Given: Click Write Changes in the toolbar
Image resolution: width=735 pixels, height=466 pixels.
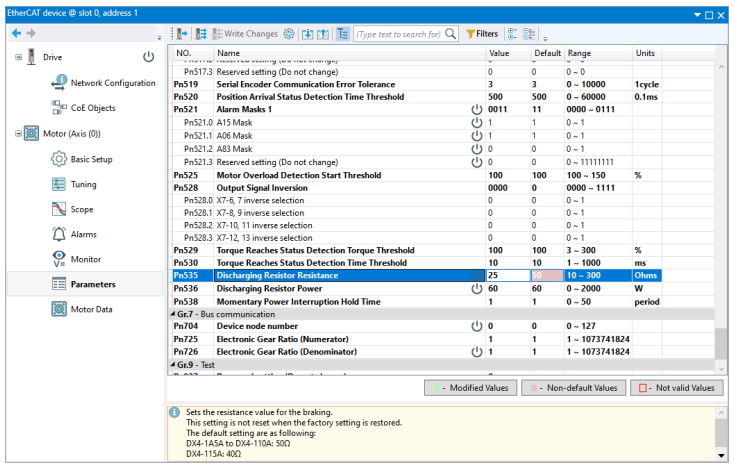Looking at the screenshot, I should pyautogui.click(x=245, y=34).
